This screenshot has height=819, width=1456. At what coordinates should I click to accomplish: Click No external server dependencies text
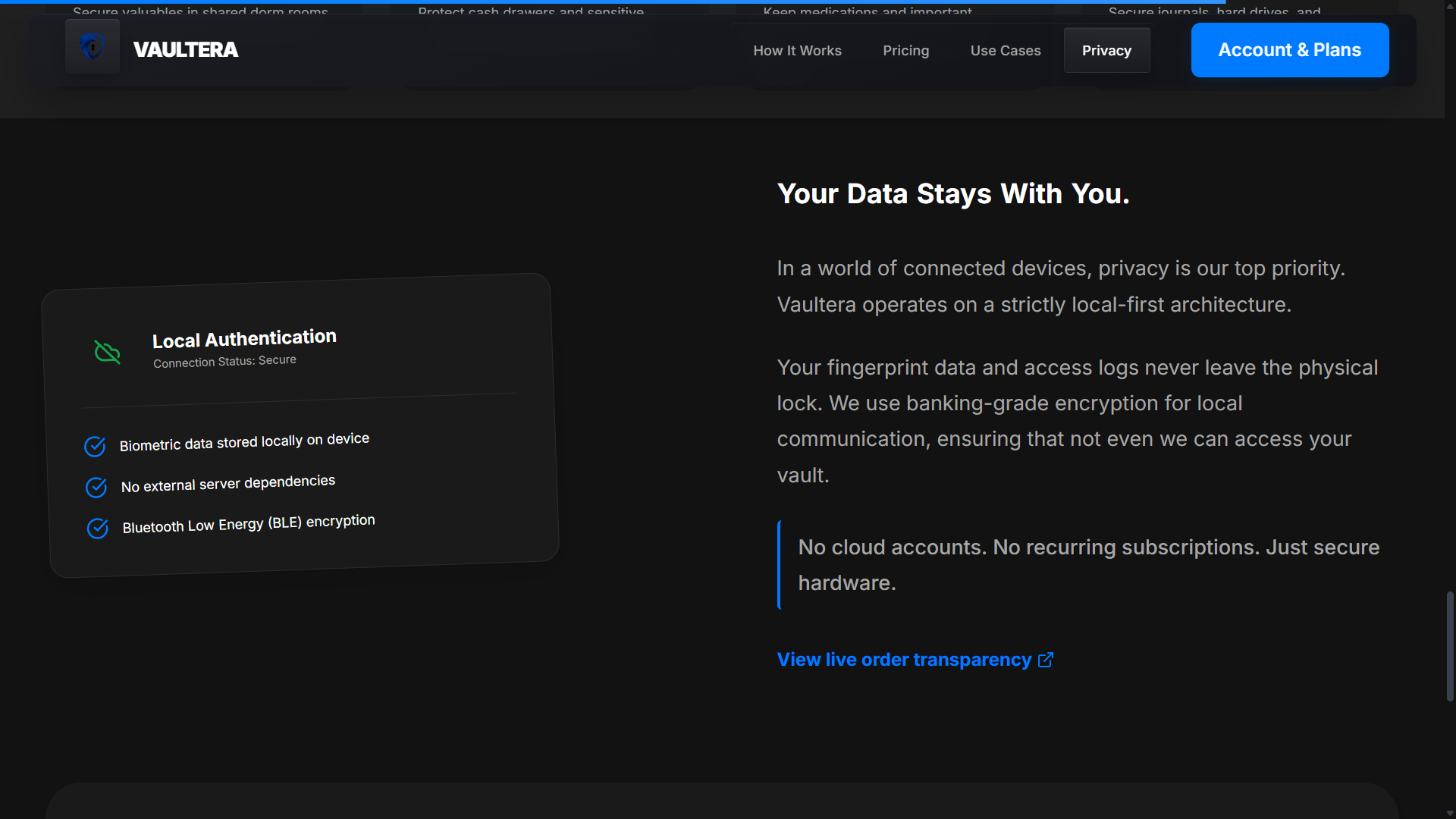(228, 484)
